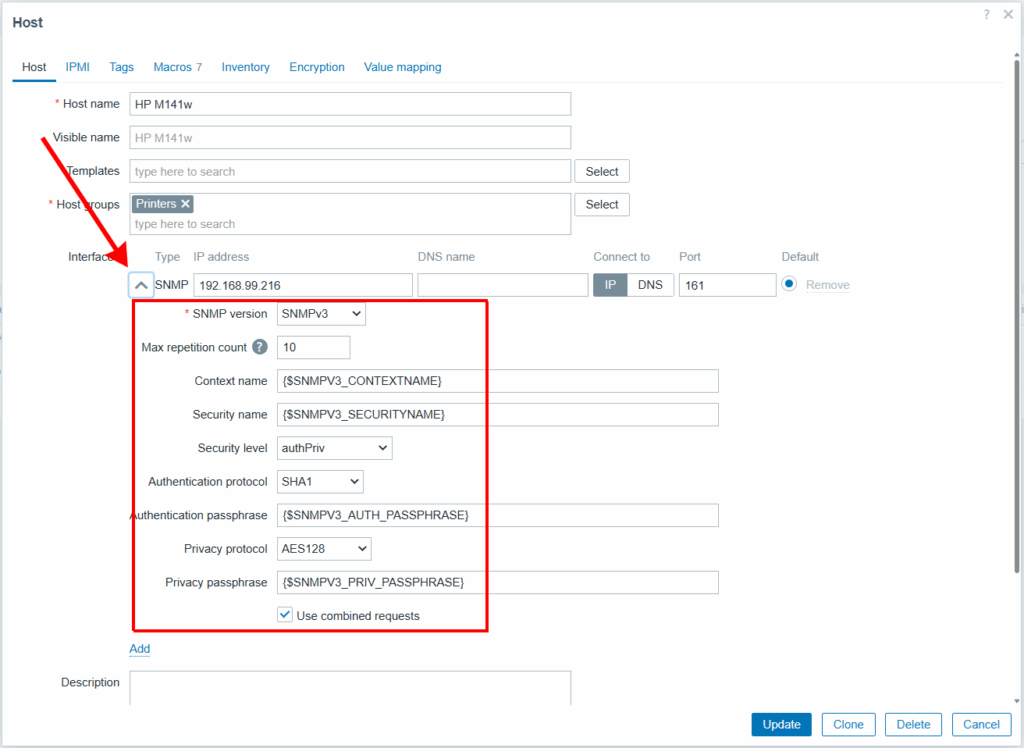
Task: Focus the Privacy passphrase field
Action: coord(498,582)
